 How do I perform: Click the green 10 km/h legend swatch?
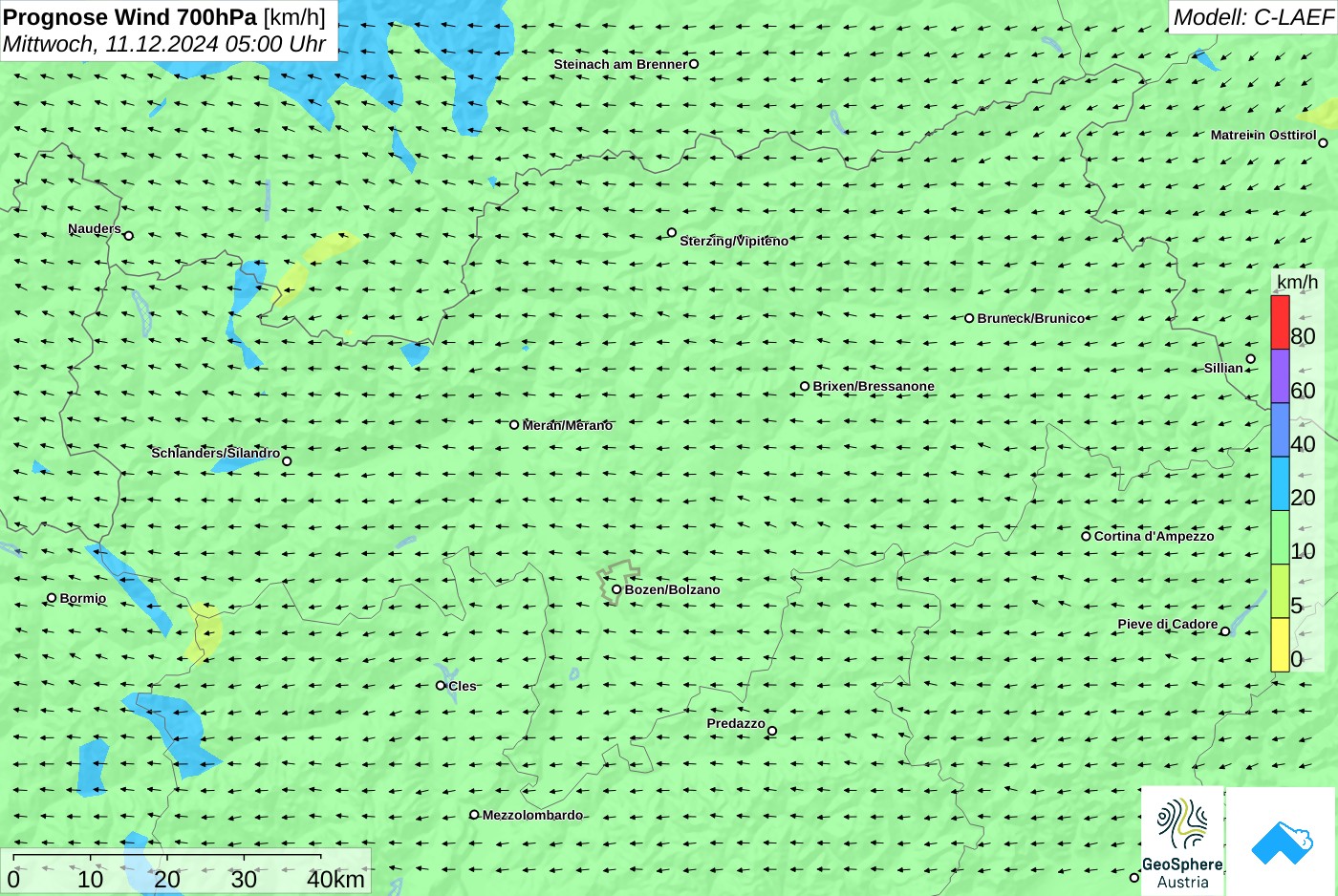tap(1280, 538)
